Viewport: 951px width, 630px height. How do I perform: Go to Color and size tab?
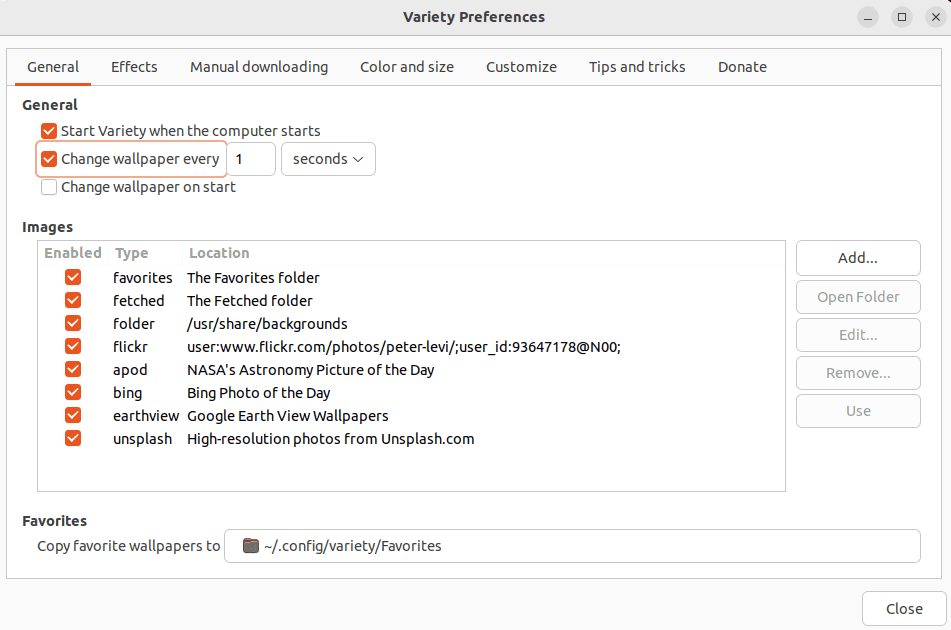407,67
